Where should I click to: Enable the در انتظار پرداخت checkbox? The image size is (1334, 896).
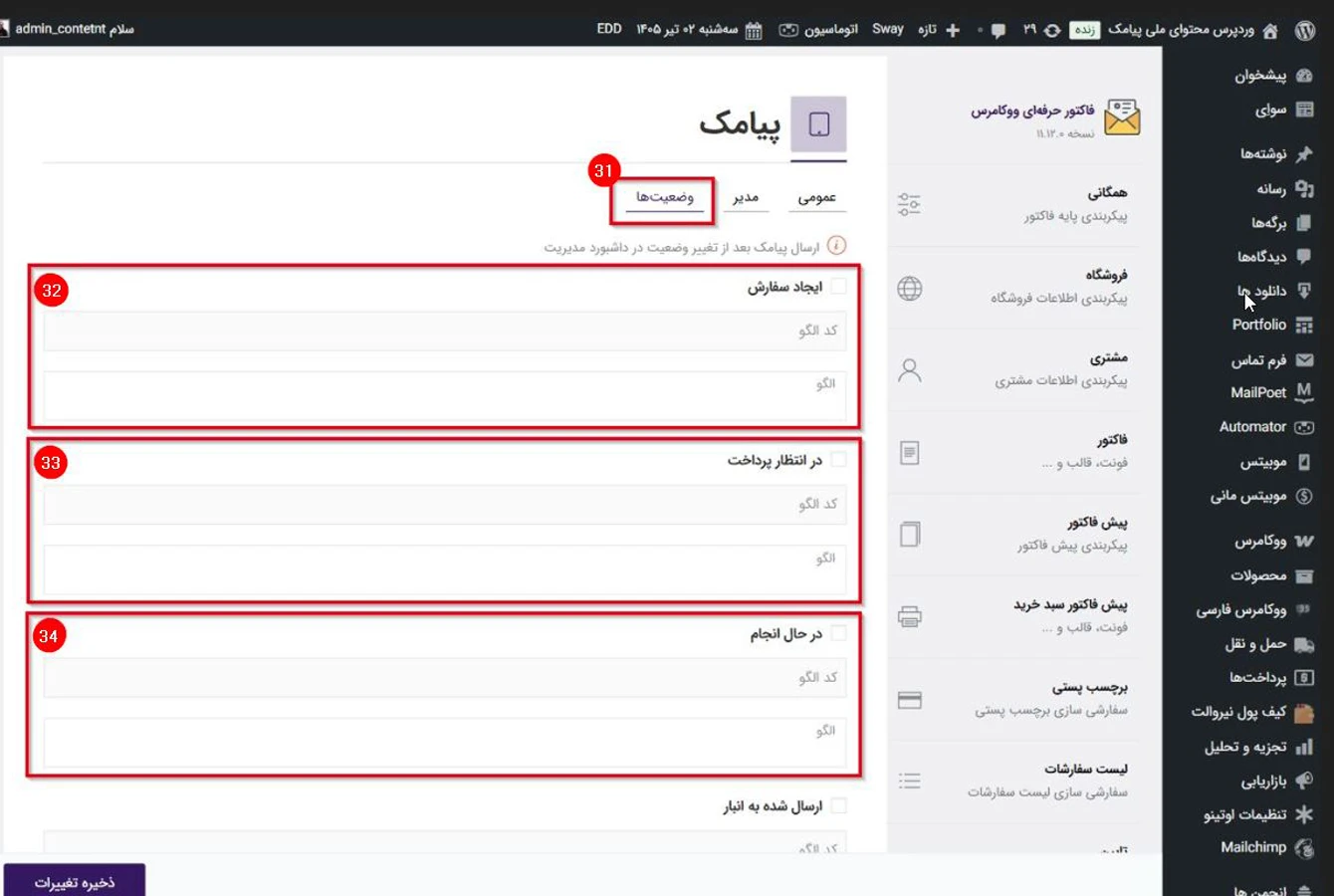[x=838, y=460]
